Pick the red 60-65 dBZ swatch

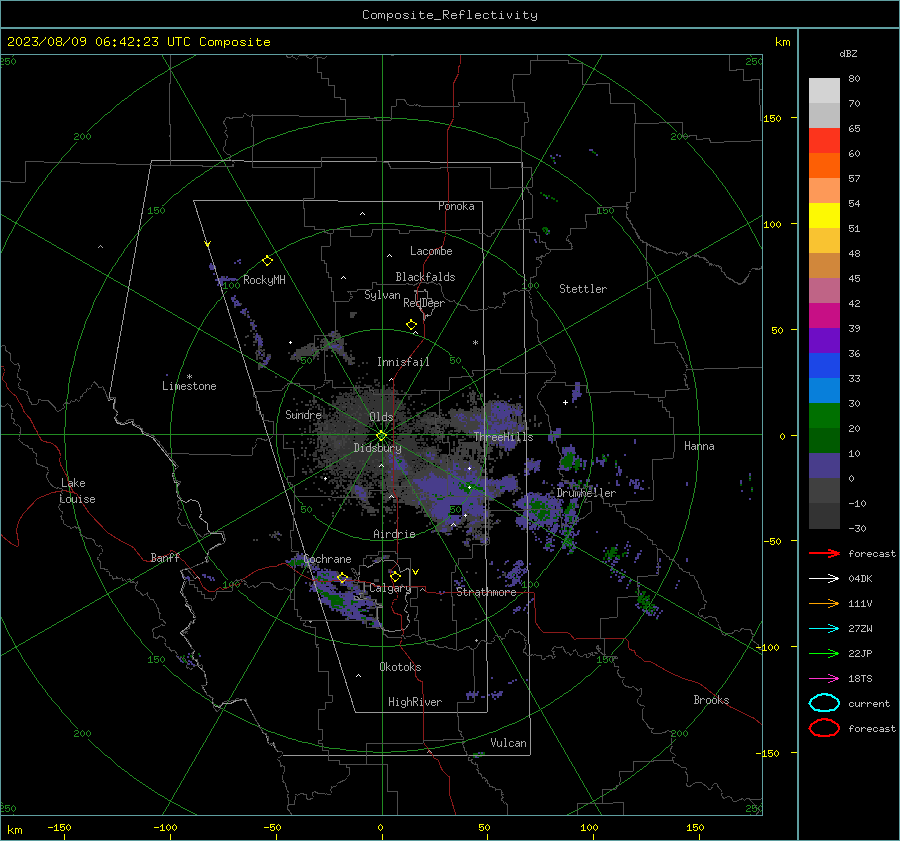[824, 141]
